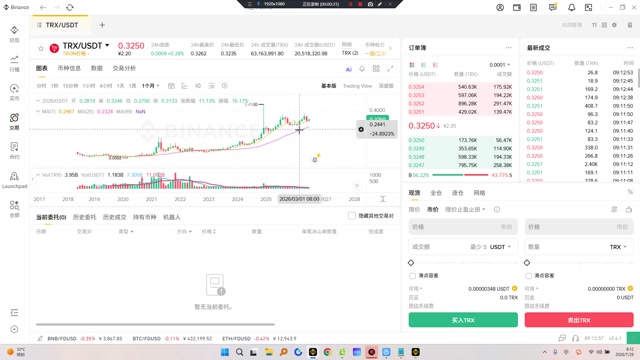Image resolution: width=640 pixels, height=360 pixels.
Task: Open order type info circle icon
Action: (497, 209)
